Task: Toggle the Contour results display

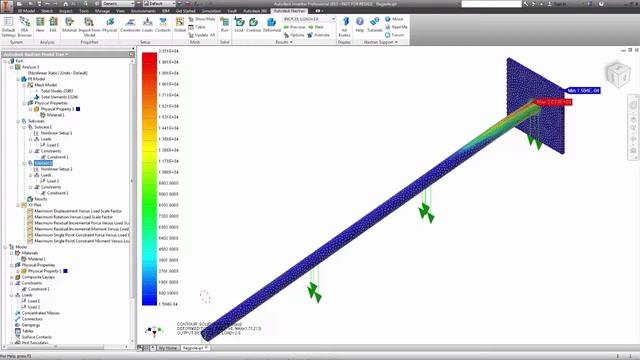Action: click(x=253, y=24)
